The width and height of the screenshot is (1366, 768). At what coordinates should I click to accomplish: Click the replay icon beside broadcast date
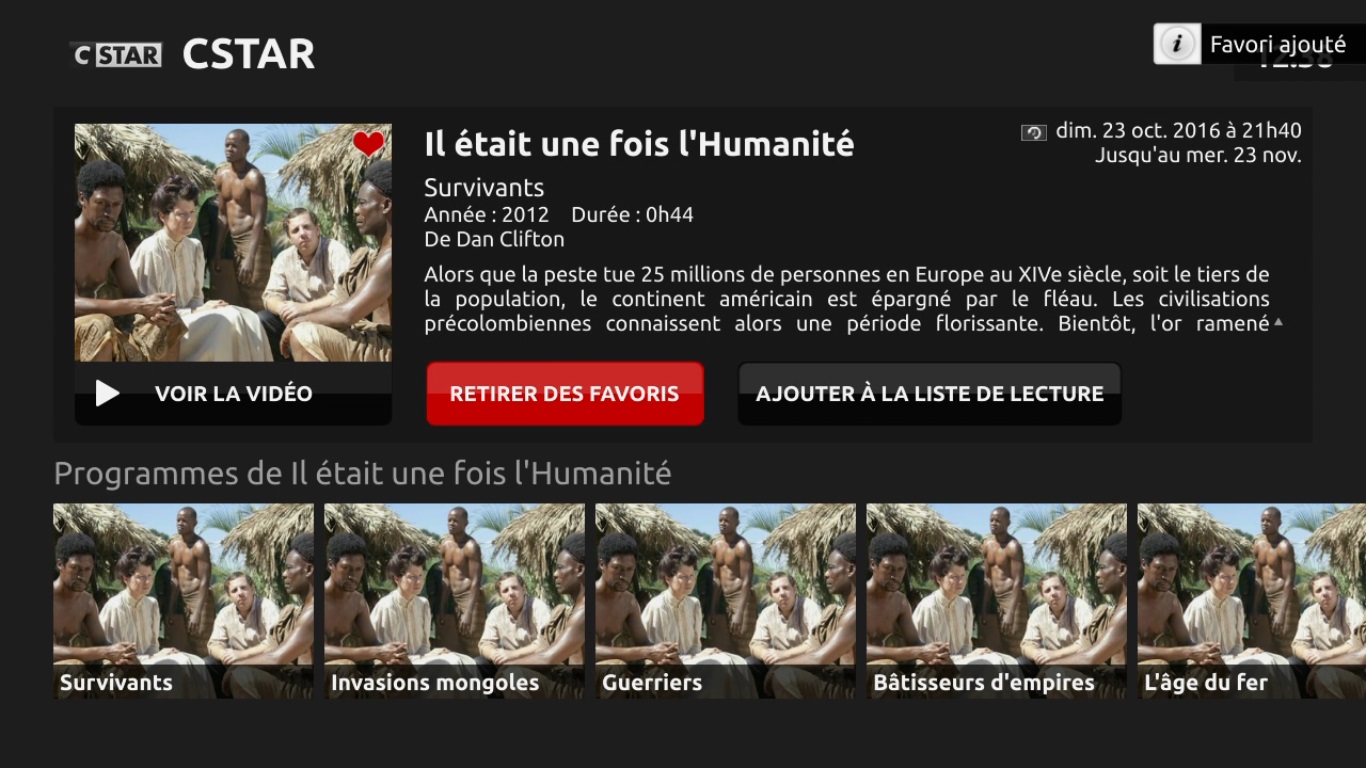[x=1033, y=132]
